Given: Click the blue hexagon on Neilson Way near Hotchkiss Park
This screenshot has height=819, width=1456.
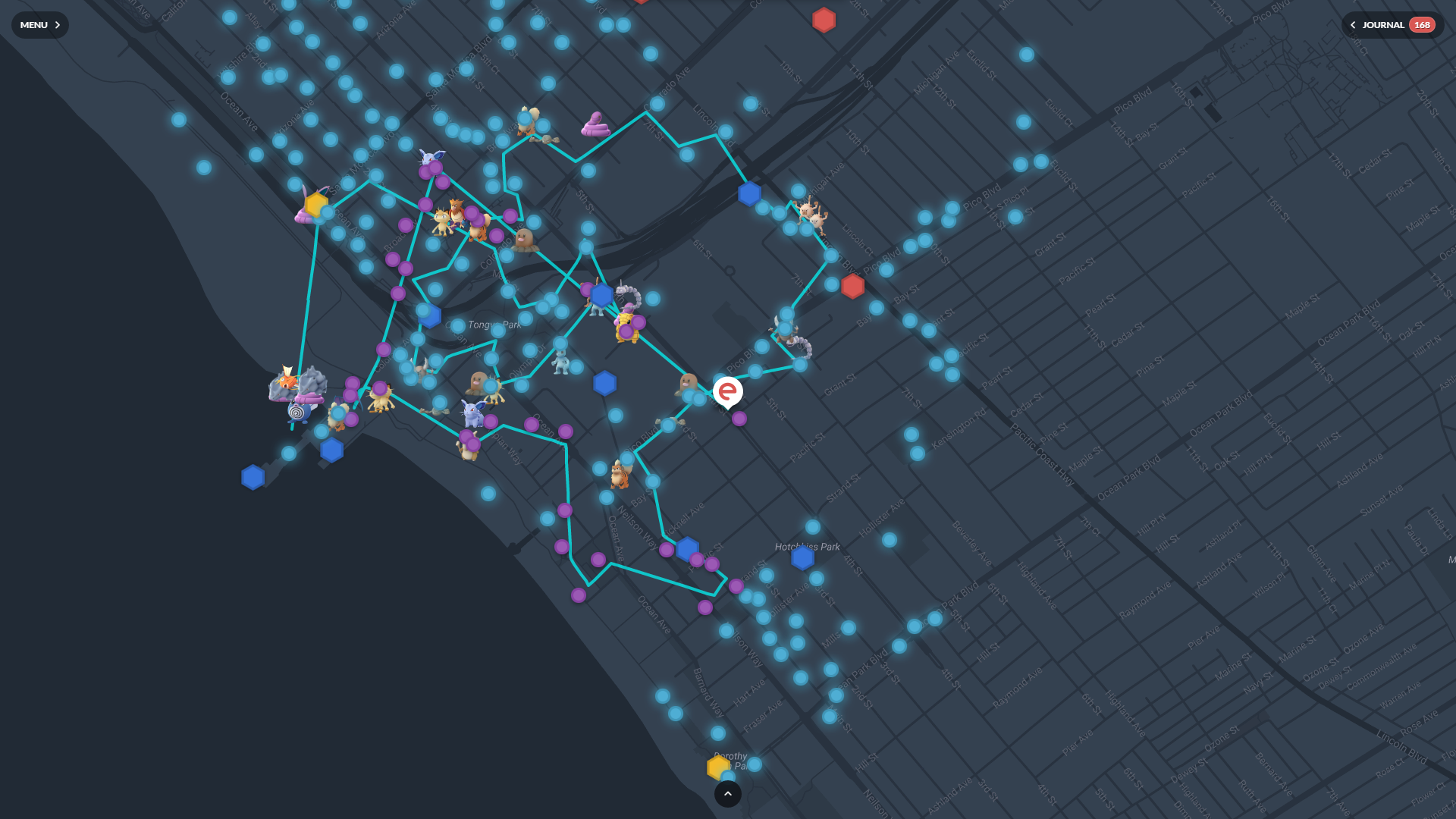Looking at the screenshot, I should pyautogui.click(x=687, y=549).
